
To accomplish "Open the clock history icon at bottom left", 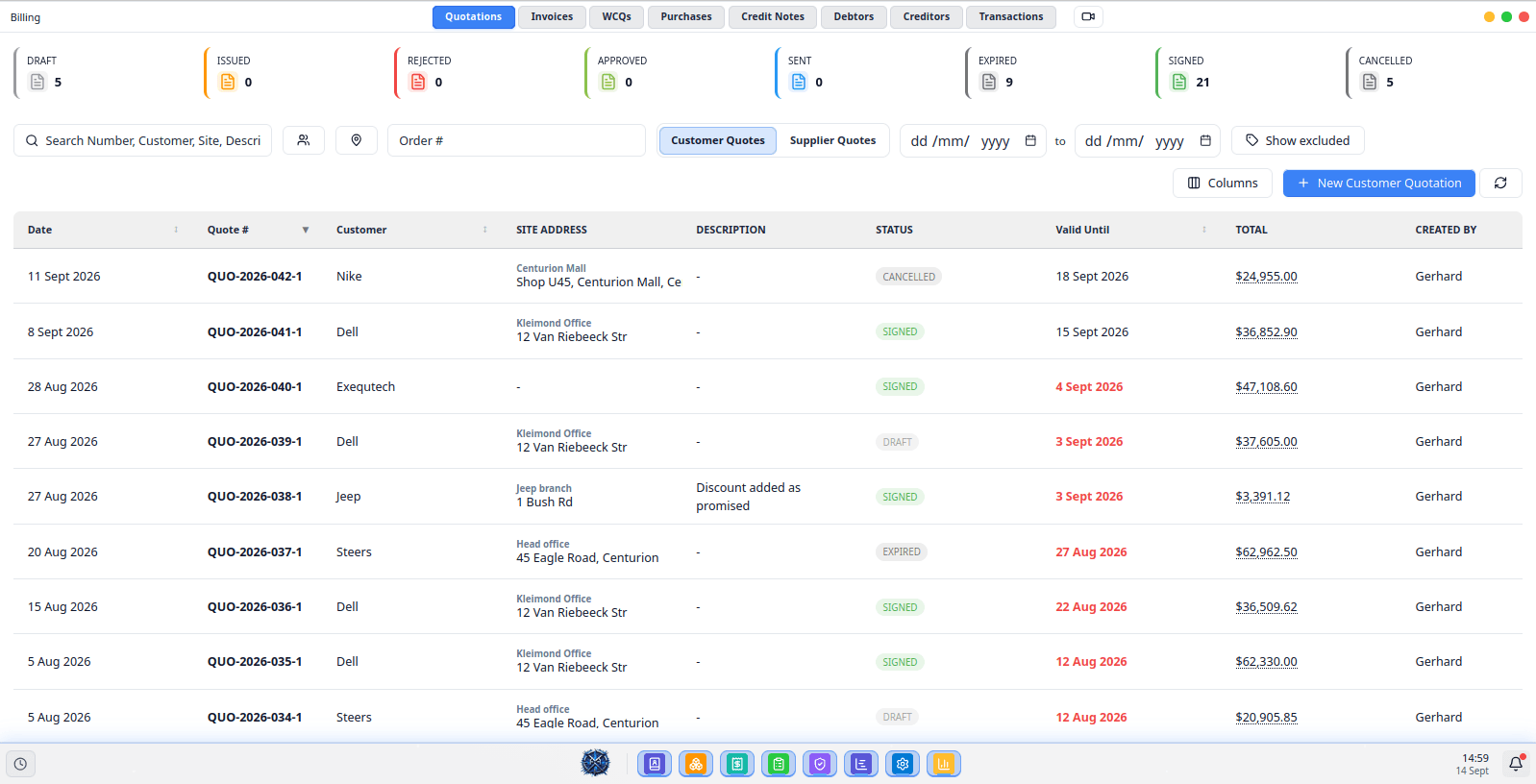I will click(x=20, y=764).
